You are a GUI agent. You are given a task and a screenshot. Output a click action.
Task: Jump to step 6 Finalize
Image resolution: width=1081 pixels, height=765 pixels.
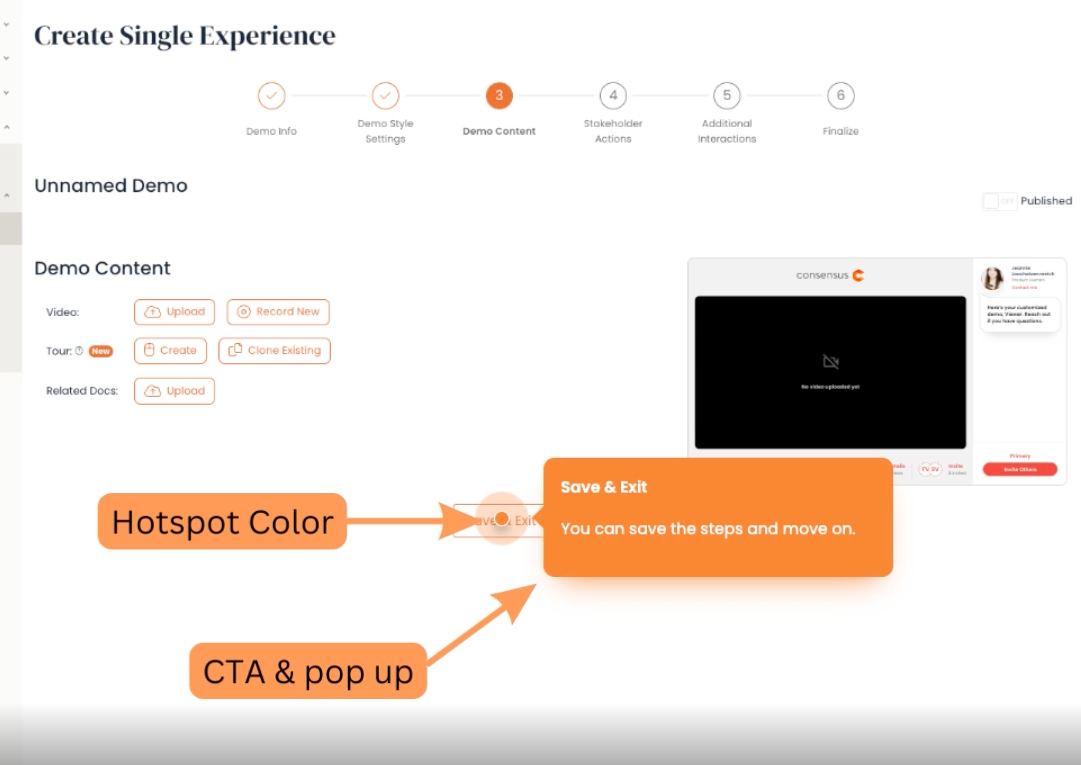pos(840,96)
